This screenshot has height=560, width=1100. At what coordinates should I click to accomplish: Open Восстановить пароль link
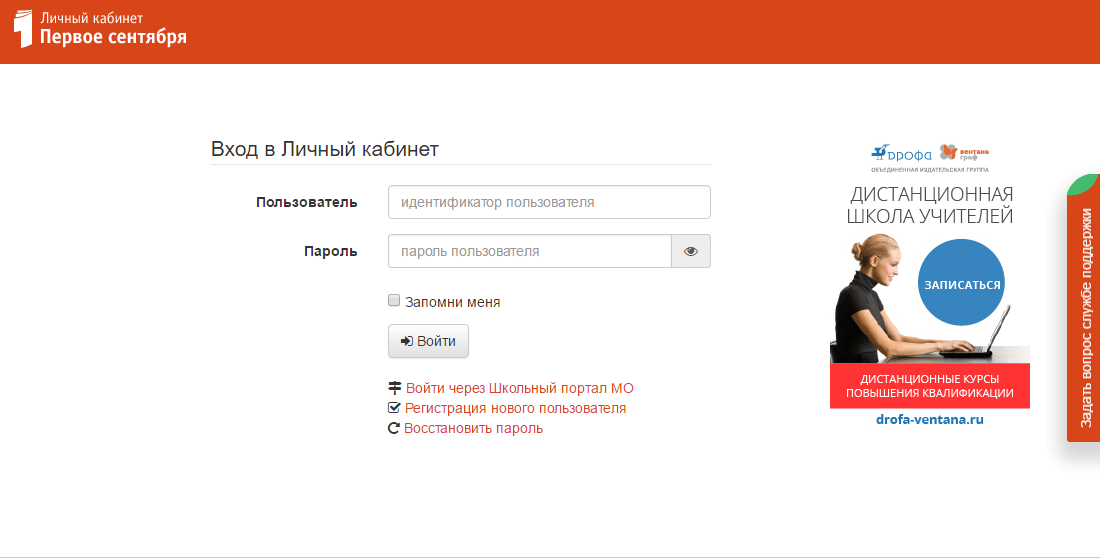pos(474,428)
